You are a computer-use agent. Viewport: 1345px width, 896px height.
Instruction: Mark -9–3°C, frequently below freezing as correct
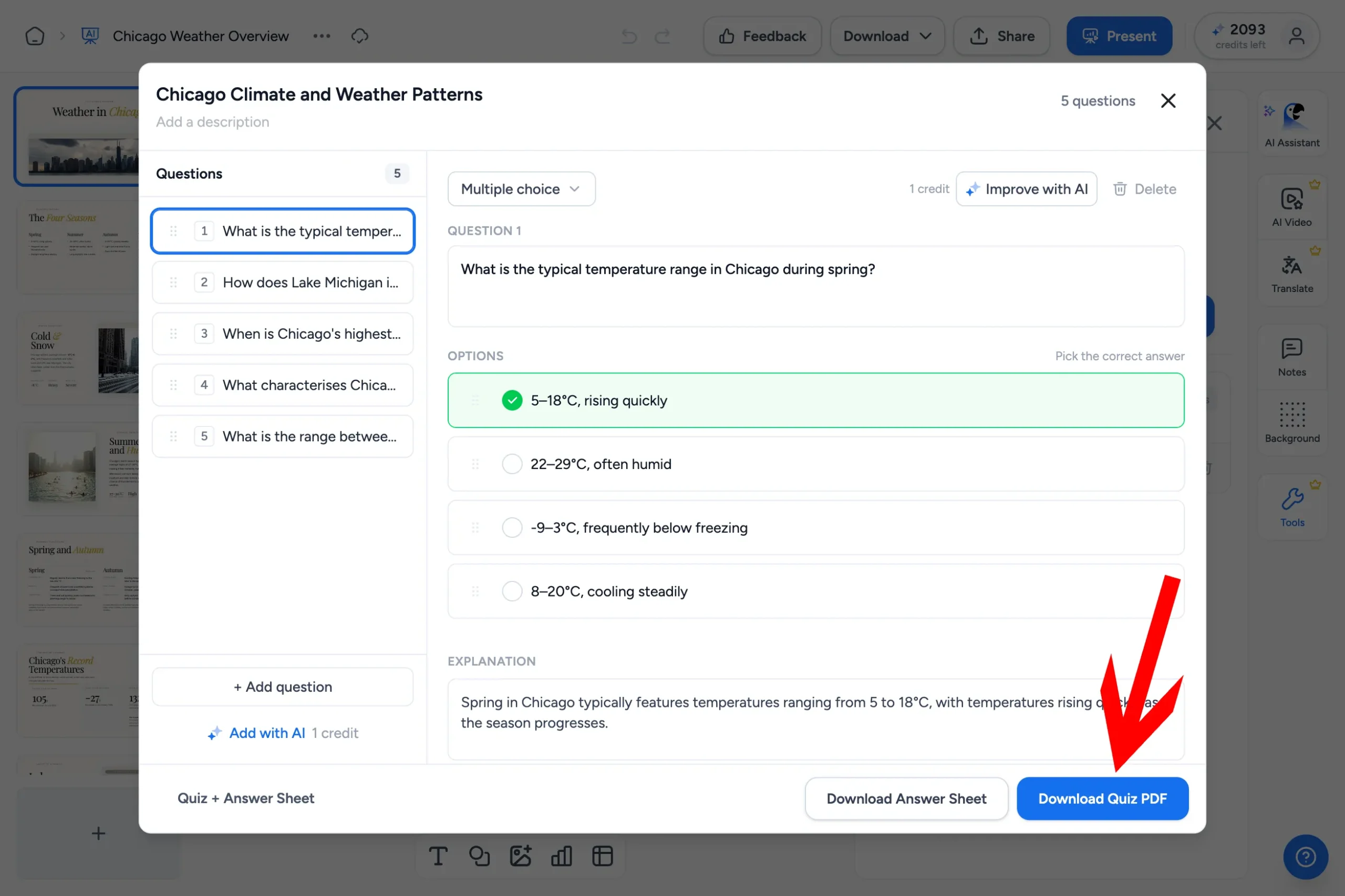(x=512, y=527)
